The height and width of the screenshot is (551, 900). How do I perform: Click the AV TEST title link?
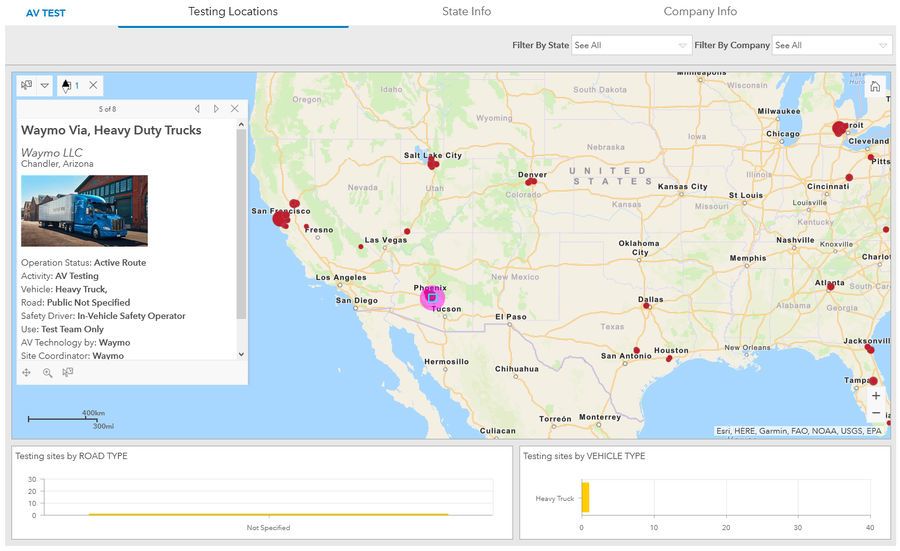pyautogui.click(x=45, y=13)
